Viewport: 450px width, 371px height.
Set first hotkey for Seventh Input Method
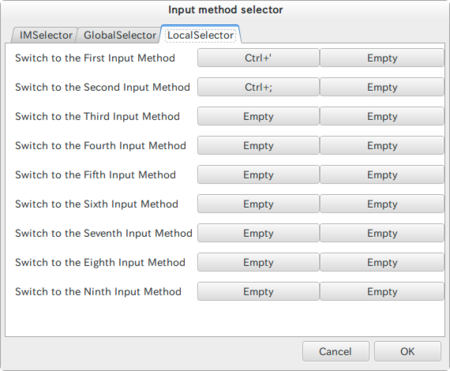258,233
